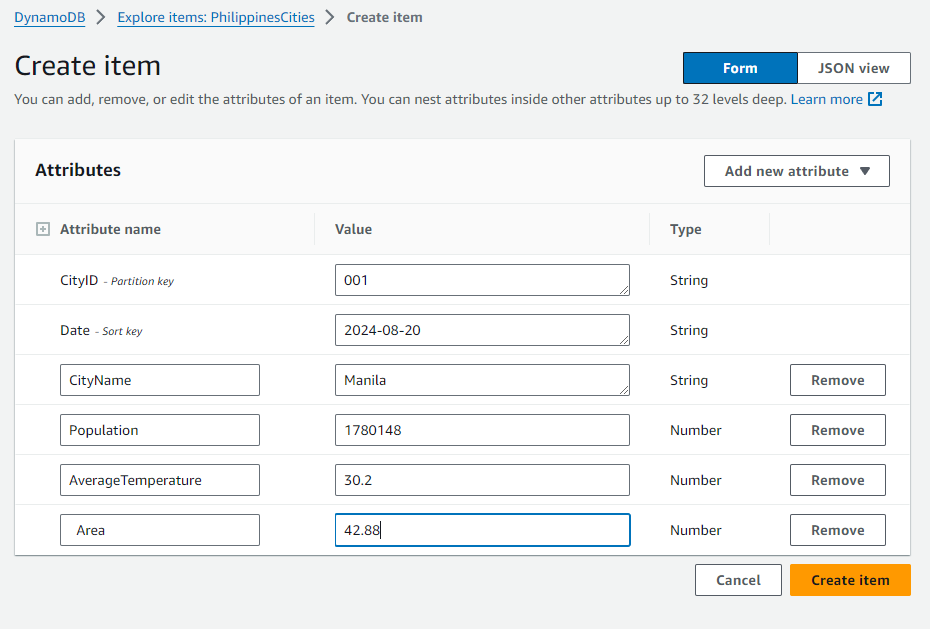
Task: Select the CityID partition key value field
Action: point(482,280)
